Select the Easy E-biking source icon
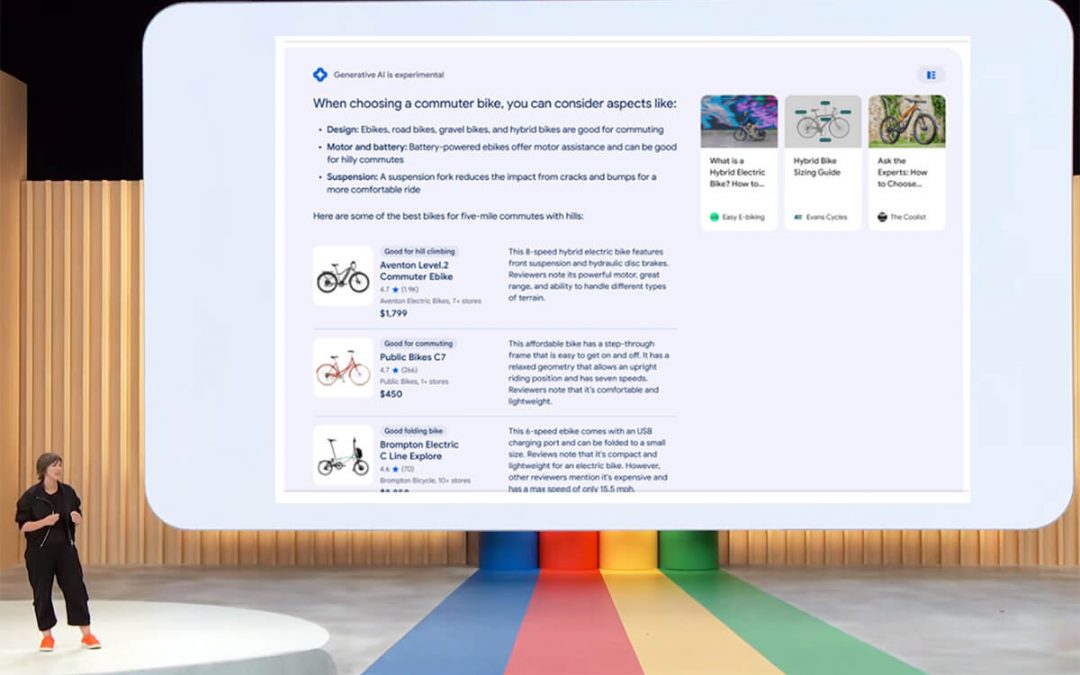Screen dimensions: 1080x675 click(x=713, y=216)
